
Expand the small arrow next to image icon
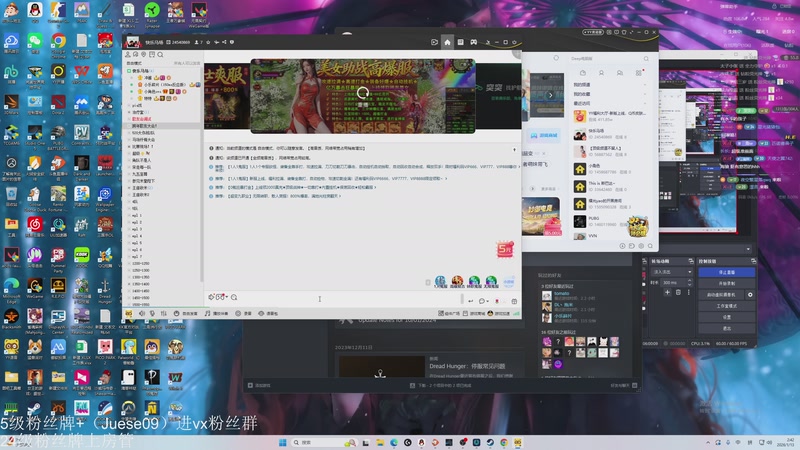pyautogui.click(x=227, y=297)
